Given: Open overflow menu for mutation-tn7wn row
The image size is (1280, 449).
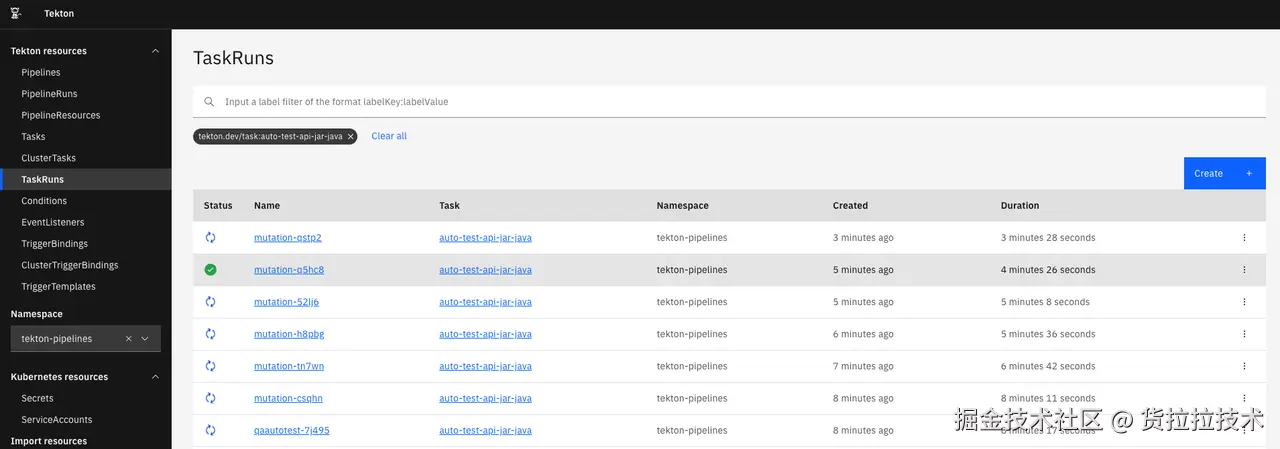Looking at the screenshot, I should (1244, 366).
